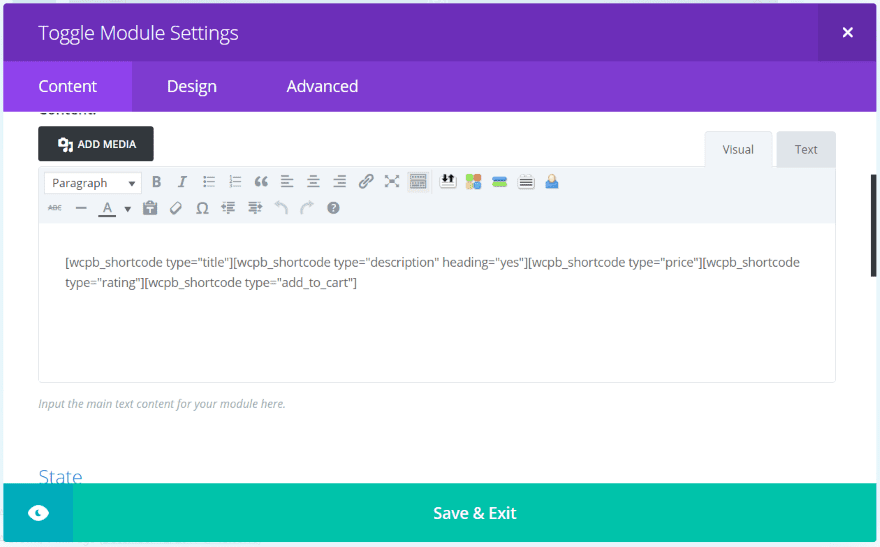
Task: Click the Add Media button
Action: (96, 144)
